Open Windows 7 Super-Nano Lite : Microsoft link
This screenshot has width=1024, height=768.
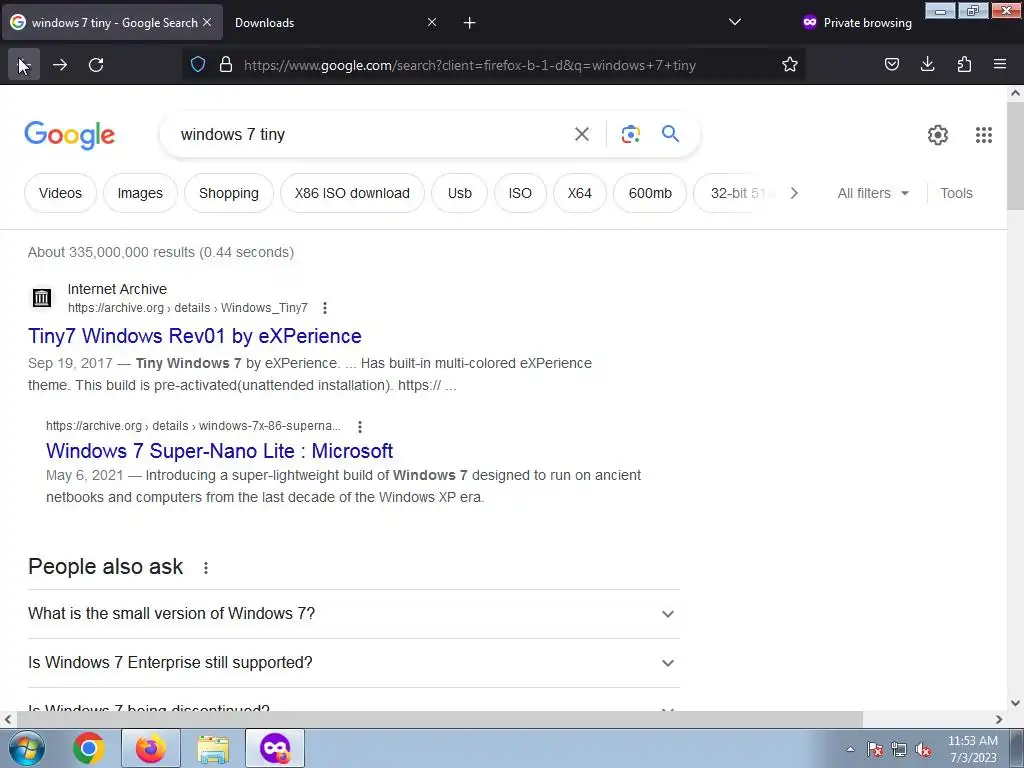(x=219, y=451)
